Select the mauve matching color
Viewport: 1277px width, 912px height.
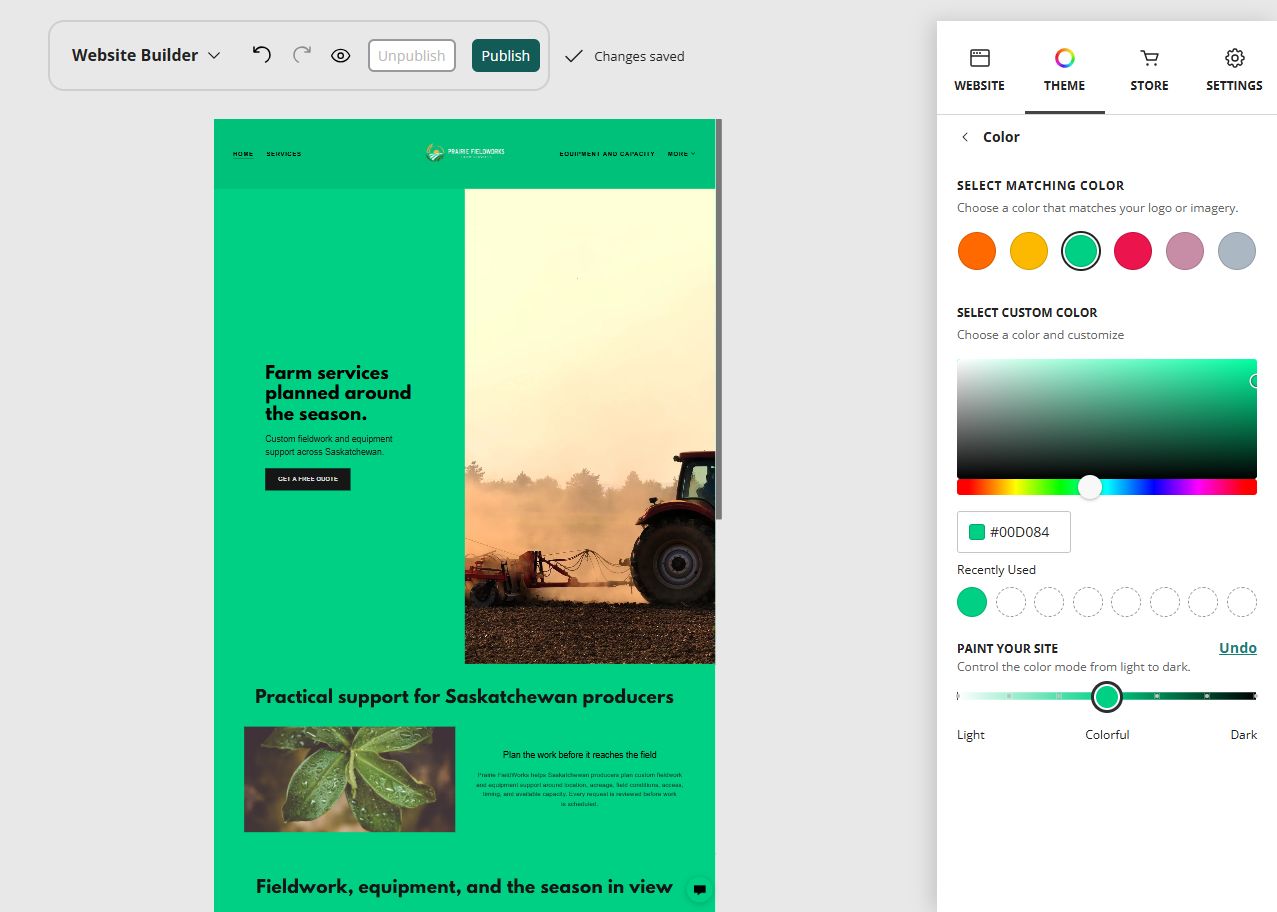tap(1185, 251)
